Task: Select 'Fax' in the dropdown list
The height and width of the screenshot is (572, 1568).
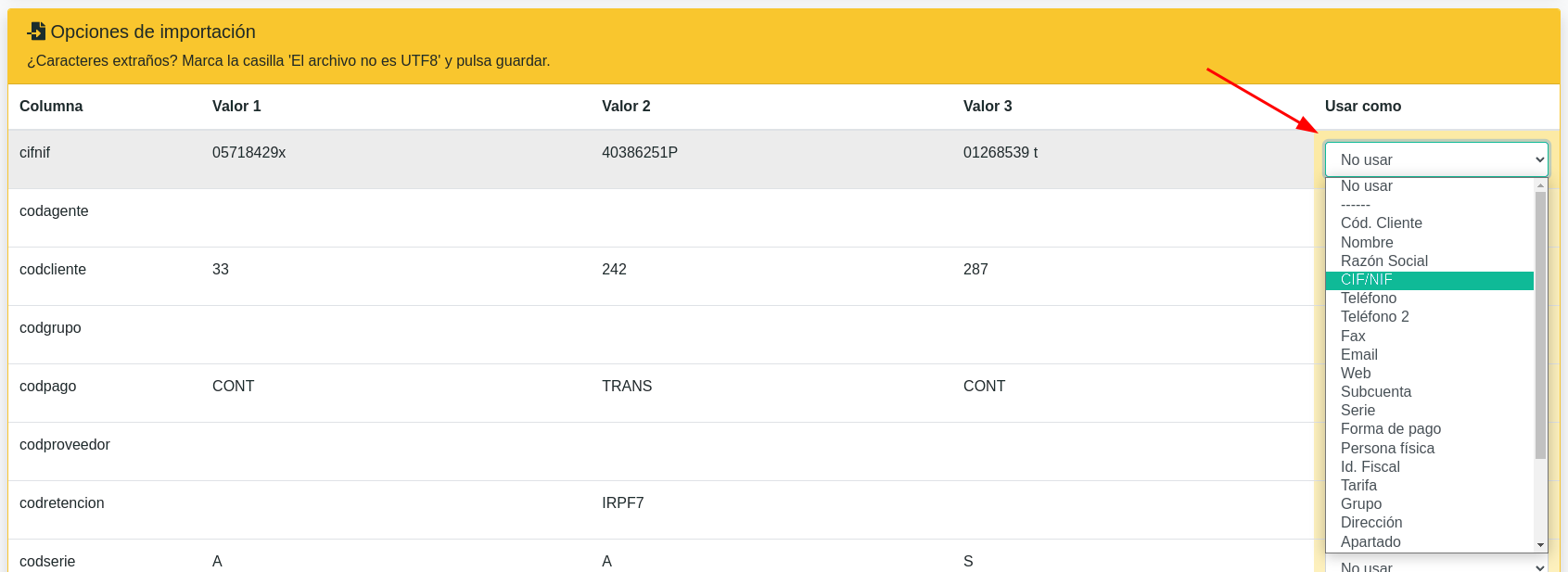Action: click(1430, 337)
